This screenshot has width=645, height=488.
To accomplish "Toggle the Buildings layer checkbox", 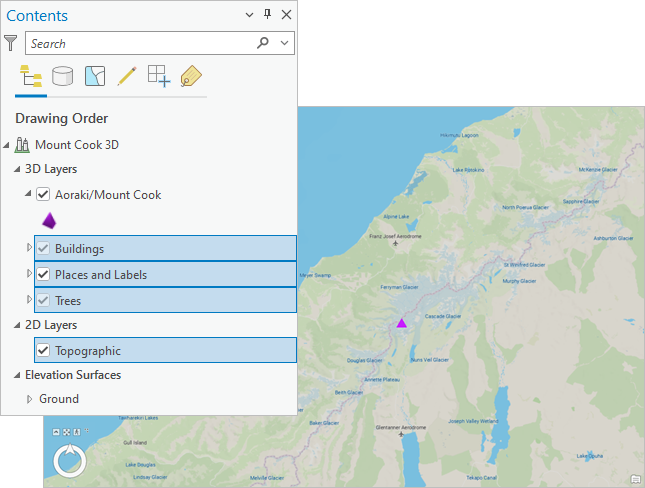I will coord(43,248).
